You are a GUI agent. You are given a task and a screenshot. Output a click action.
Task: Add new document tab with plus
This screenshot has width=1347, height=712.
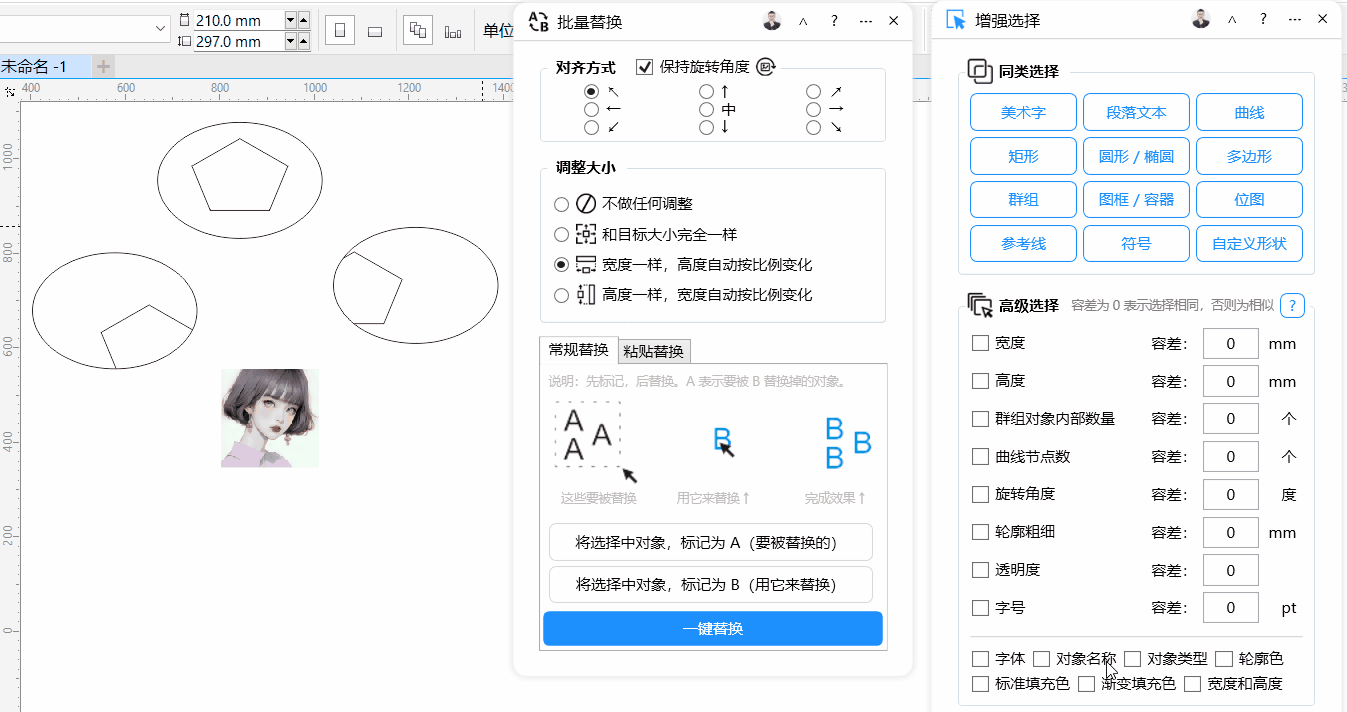point(103,67)
